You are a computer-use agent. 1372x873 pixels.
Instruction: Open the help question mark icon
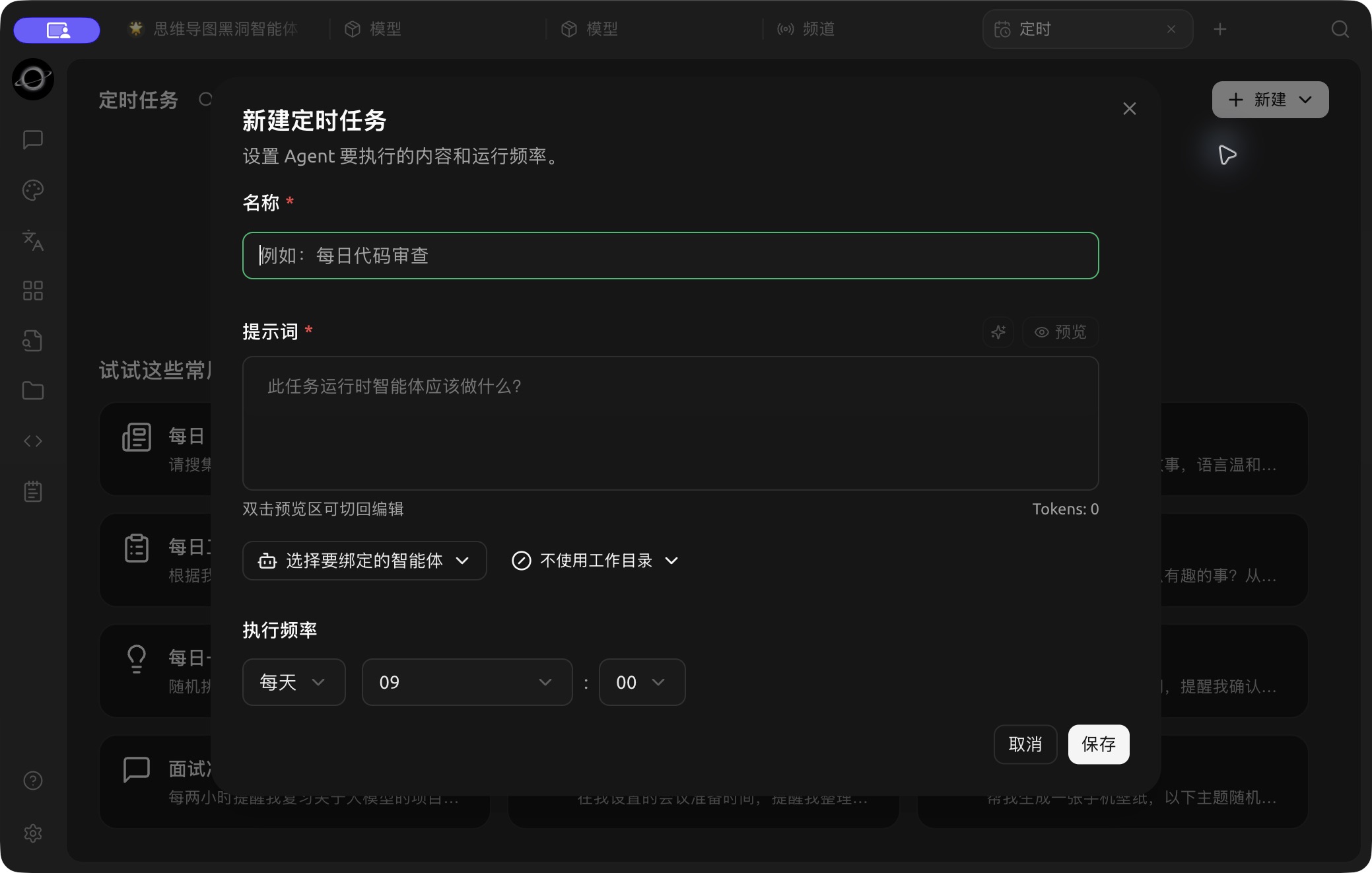tap(33, 781)
